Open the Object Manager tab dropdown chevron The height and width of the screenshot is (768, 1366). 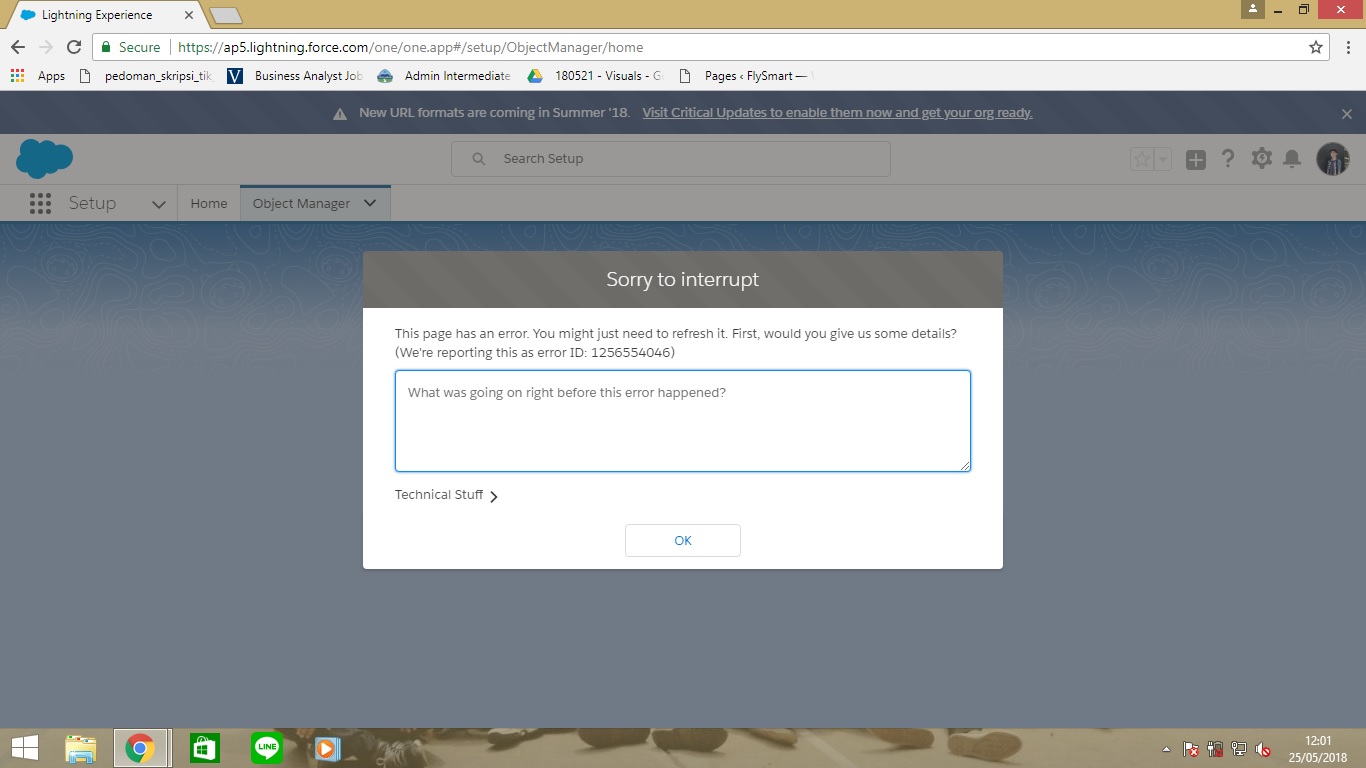coord(370,203)
